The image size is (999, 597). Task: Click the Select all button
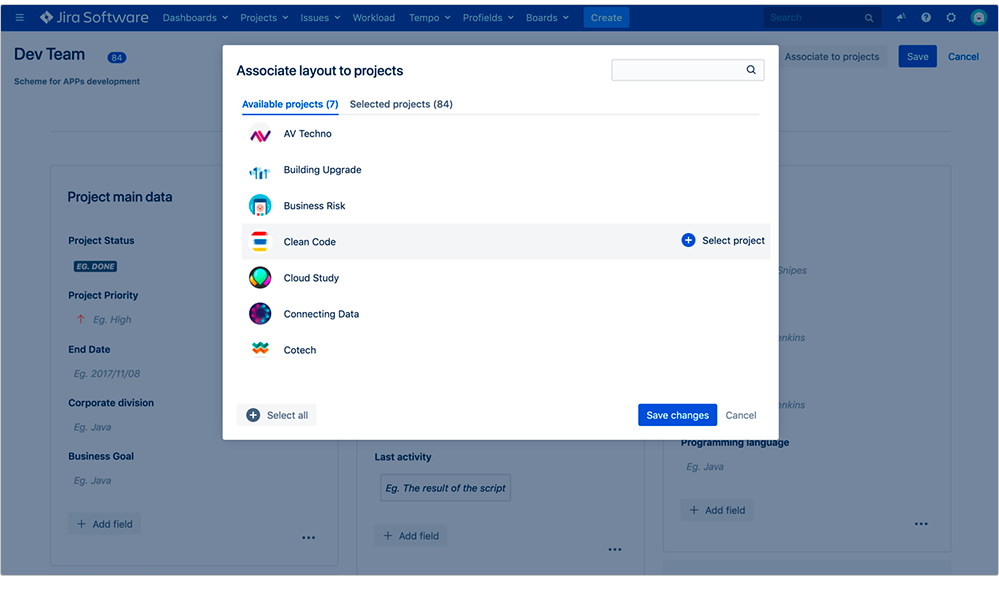point(276,414)
